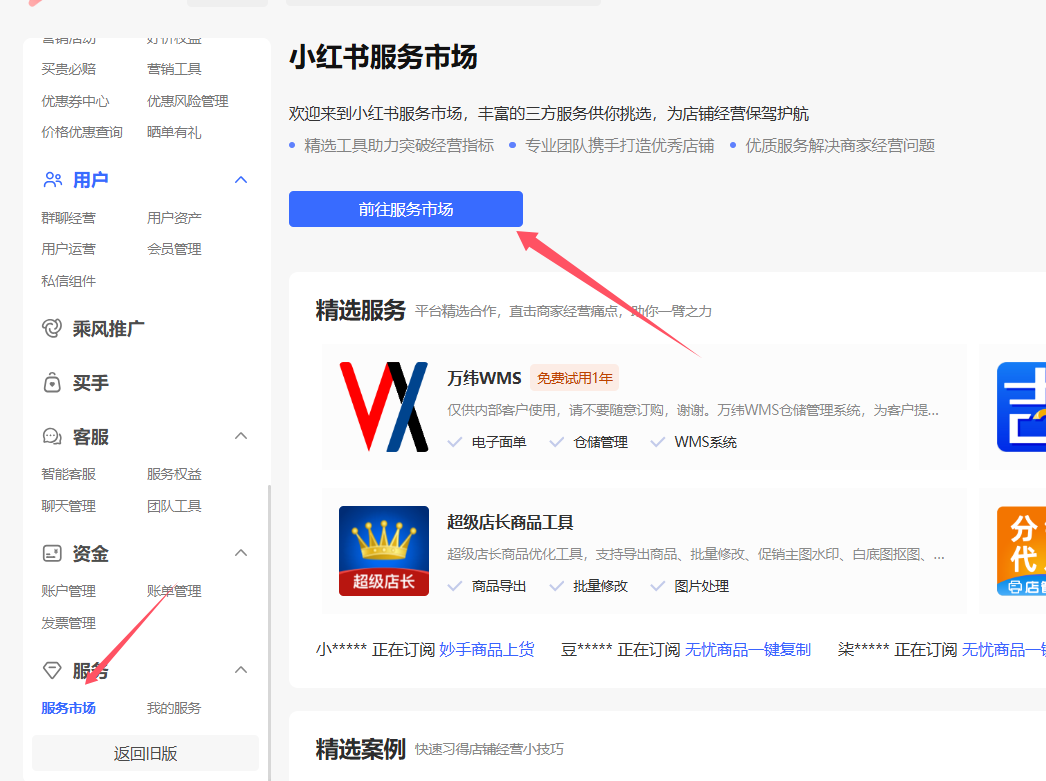Open 晒单有礼 menu item

point(174,133)
